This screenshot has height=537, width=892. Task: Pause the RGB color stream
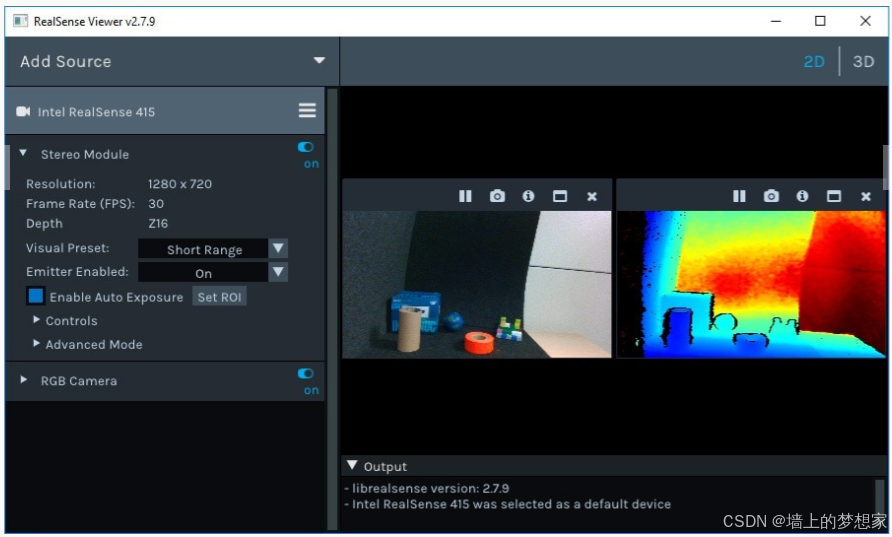465,196
